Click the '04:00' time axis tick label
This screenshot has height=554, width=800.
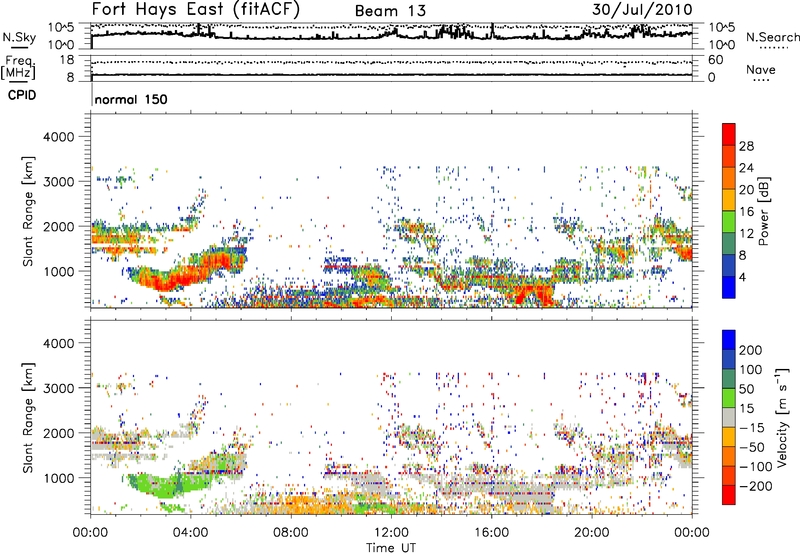pyautogui.click(x=190, y=533)
